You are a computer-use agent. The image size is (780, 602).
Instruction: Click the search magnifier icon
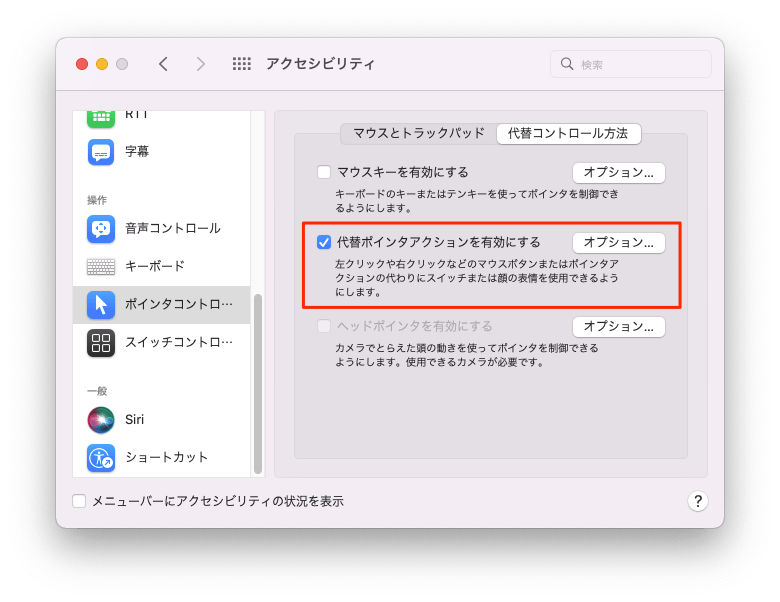[x=567, y=64]
